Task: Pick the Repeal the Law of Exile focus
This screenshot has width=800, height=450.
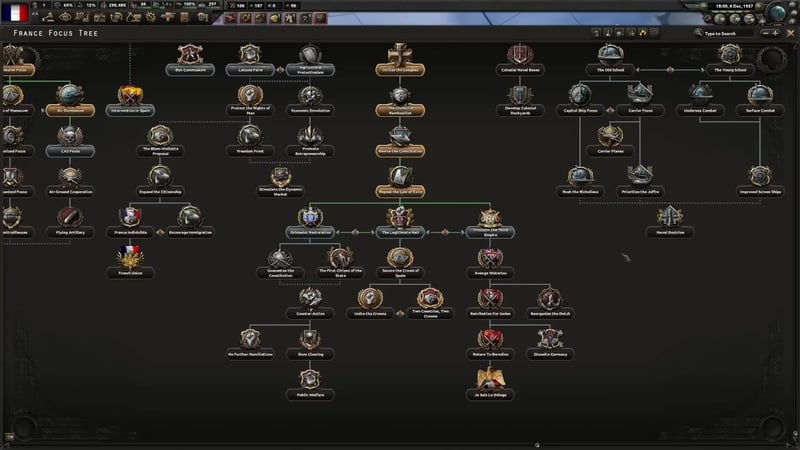Action: pyautogui.click(x=400, y=182)
